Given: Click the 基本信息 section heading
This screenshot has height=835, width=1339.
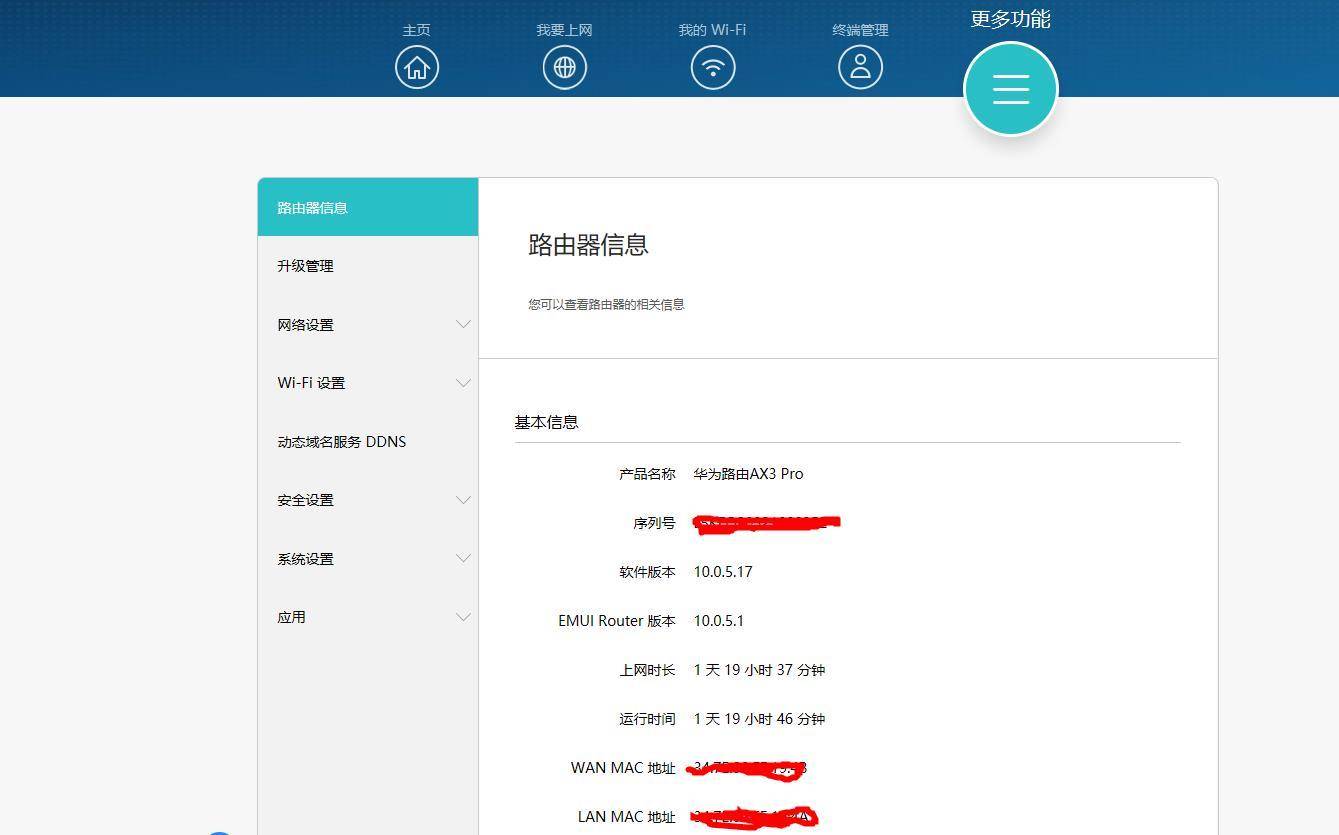Looking at the screenshot, I should [545, 421].
